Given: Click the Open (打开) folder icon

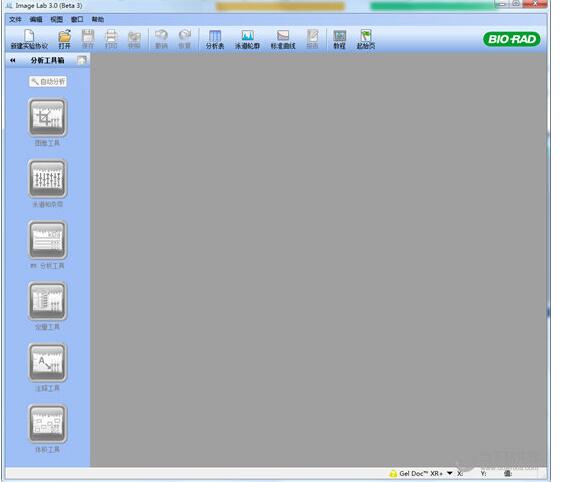Looking at the screenshot, I should pyautogui.click(x=65, y=39).
